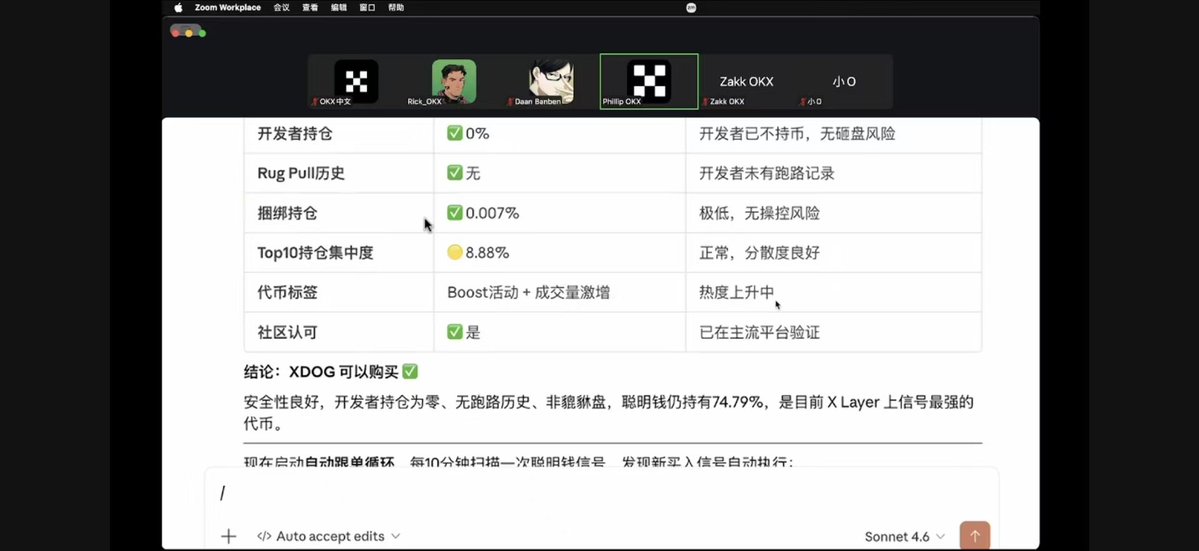This screenshot has width=1199, height=551.
Task: Click muted mic icon beside OKX中文
Action: coord(315,102)
